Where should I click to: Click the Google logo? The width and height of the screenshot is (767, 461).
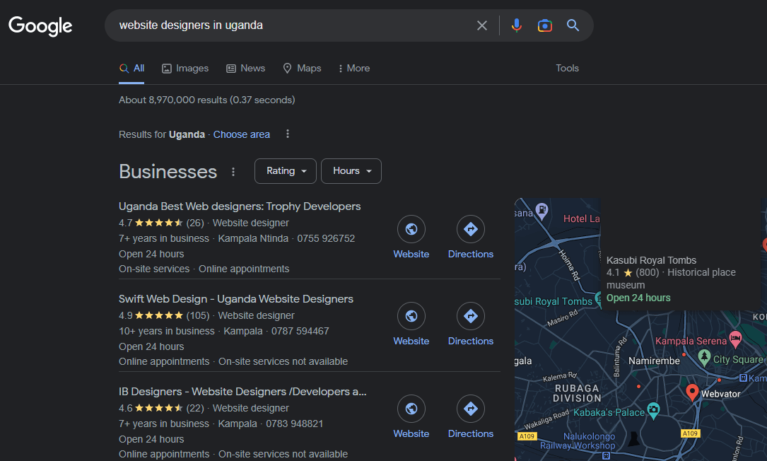(x=40, y=25)
